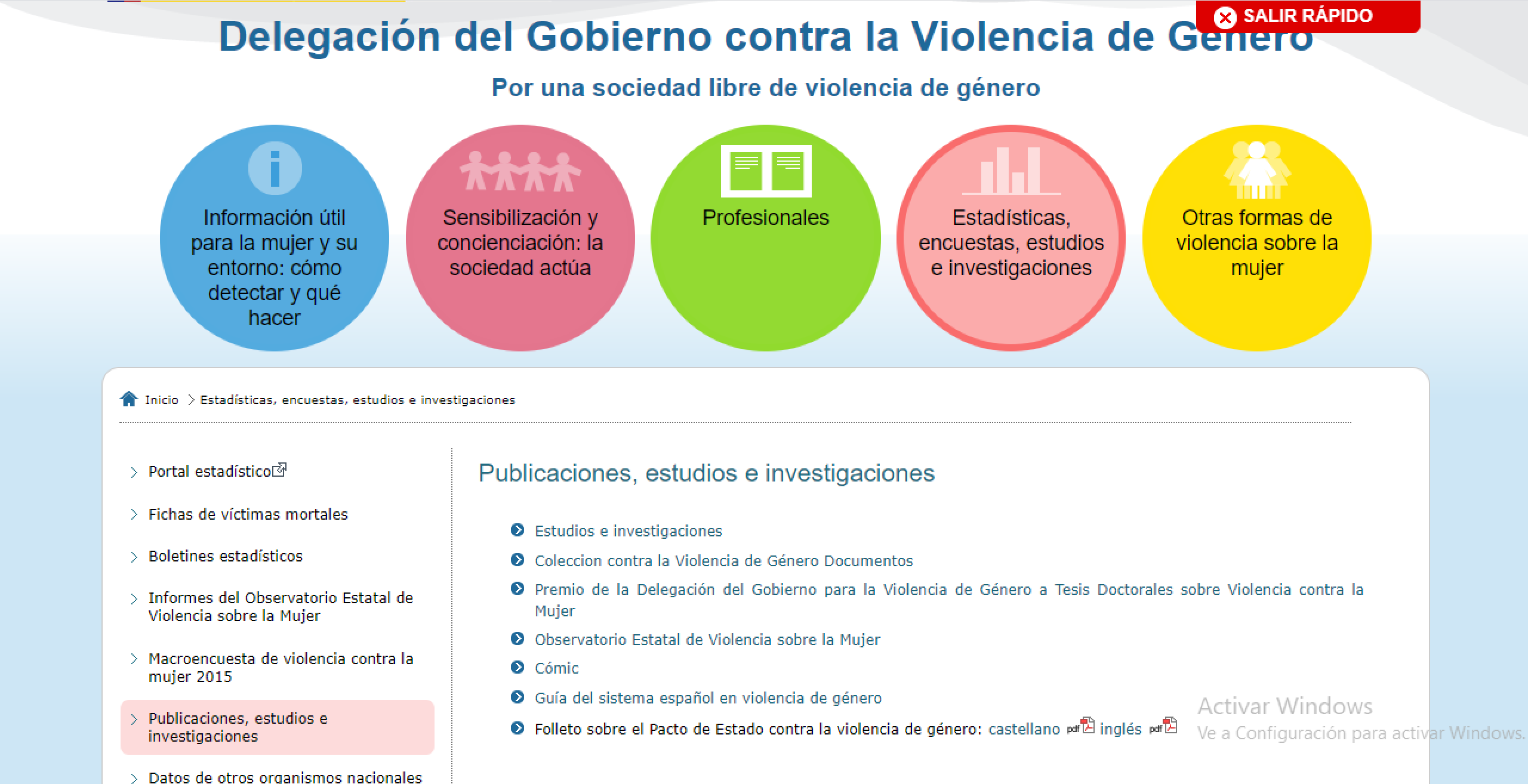Open Macroencuesta de violencia contra la mujer 2015
The width and height of the screenshot is (1528, 784).
(x=281, y=668)
